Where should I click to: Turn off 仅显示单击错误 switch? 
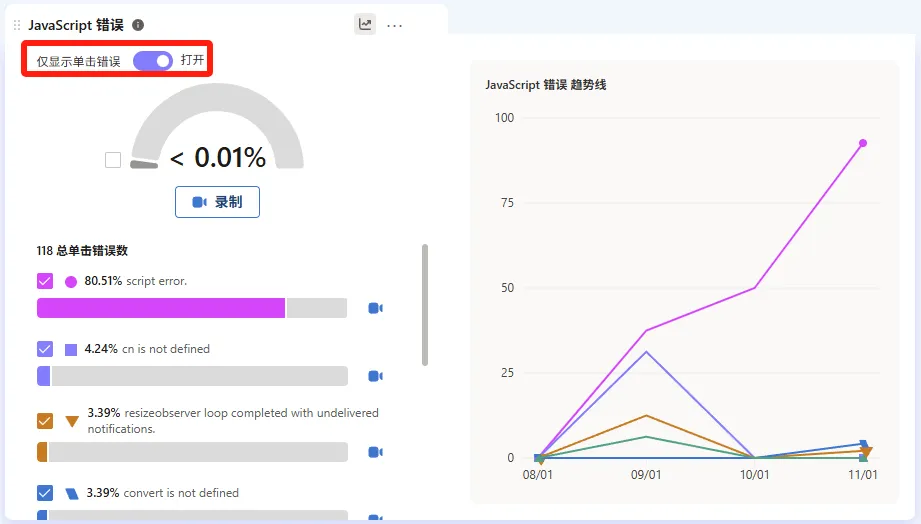point(153,61)
